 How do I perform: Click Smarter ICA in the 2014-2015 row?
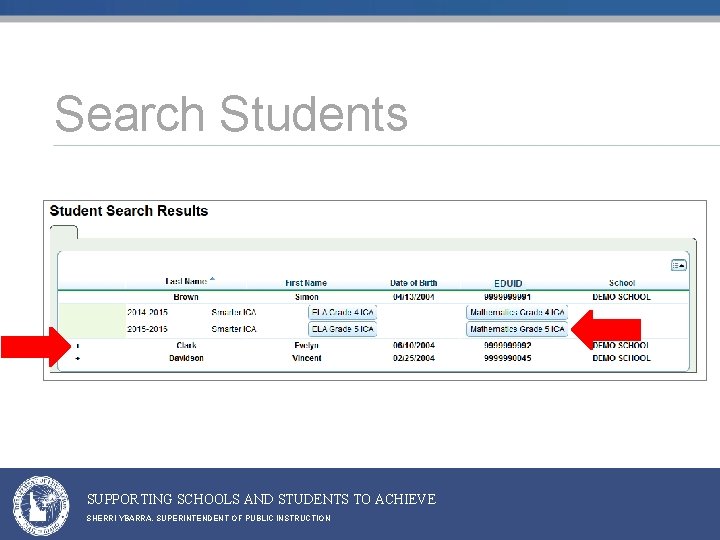click(x=234, y=312)
